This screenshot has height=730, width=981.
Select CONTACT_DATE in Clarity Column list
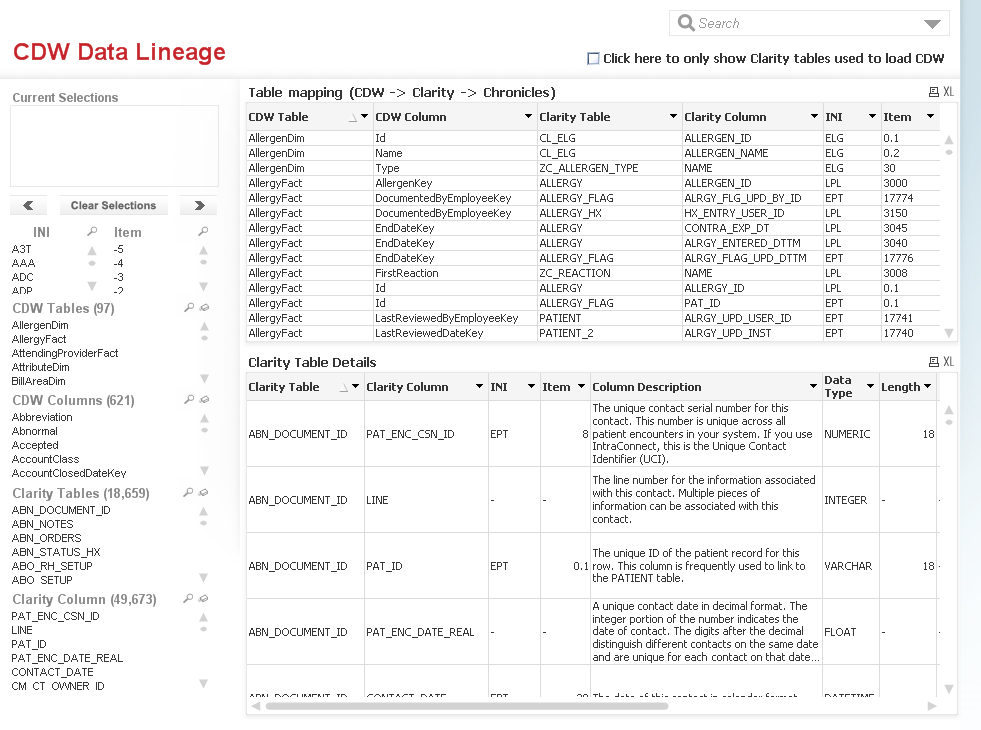pos(53,672)
